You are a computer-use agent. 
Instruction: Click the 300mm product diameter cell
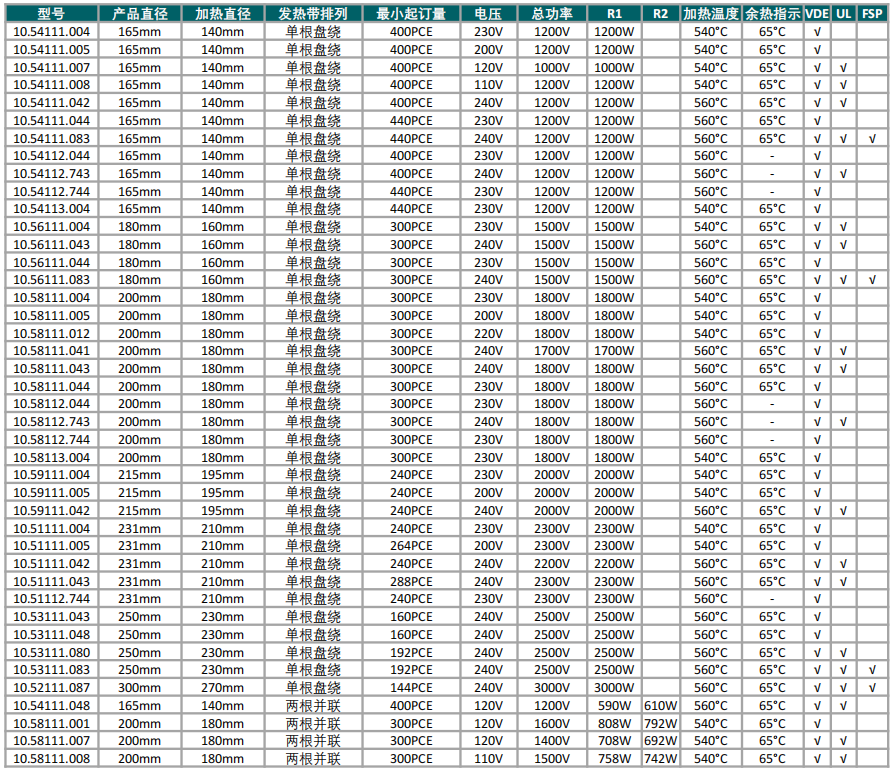140,687
